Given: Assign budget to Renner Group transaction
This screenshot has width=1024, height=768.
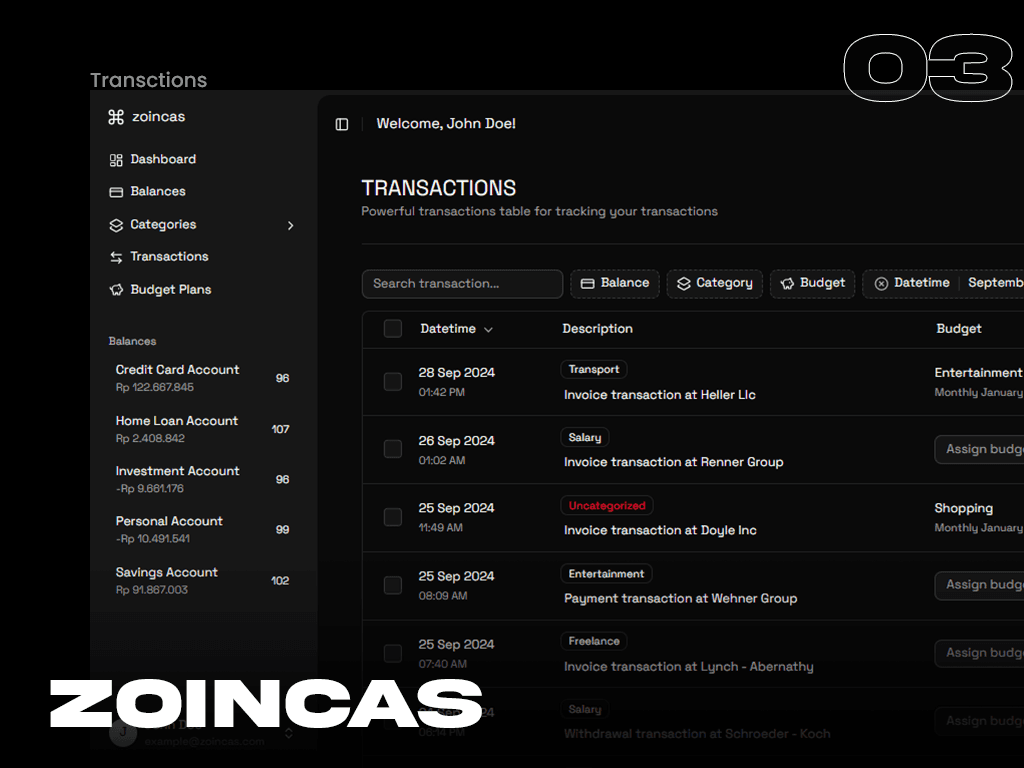Looking at the screenshot, I should pos(980,449).
